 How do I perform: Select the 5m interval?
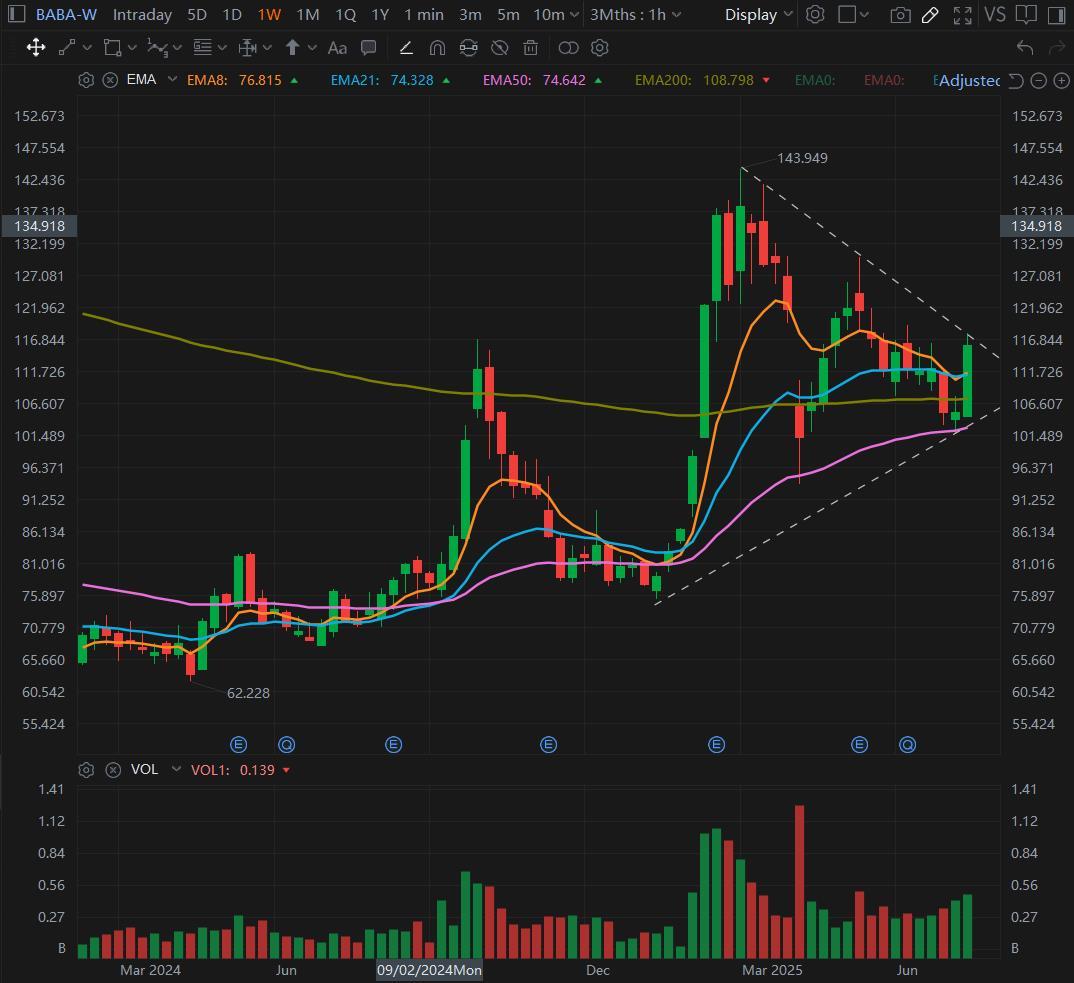508,14
